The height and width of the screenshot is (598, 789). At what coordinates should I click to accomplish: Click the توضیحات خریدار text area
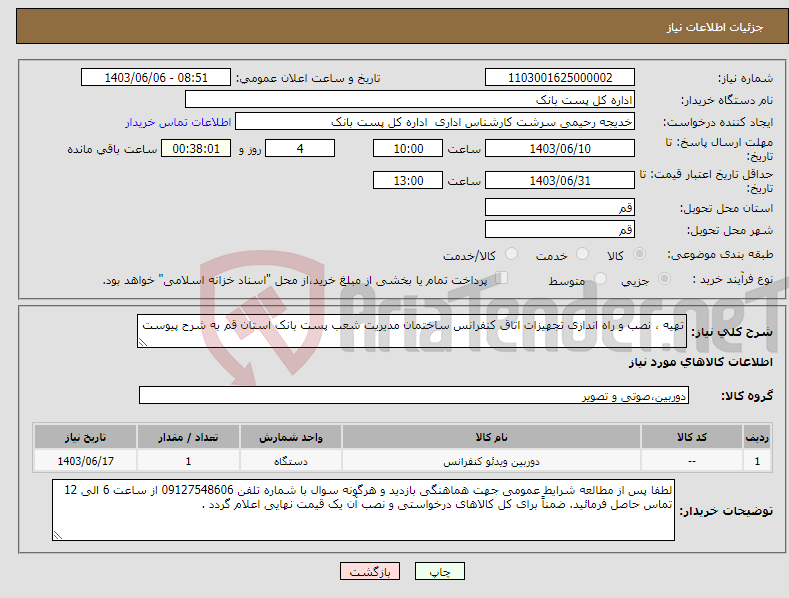coord(363,510)
